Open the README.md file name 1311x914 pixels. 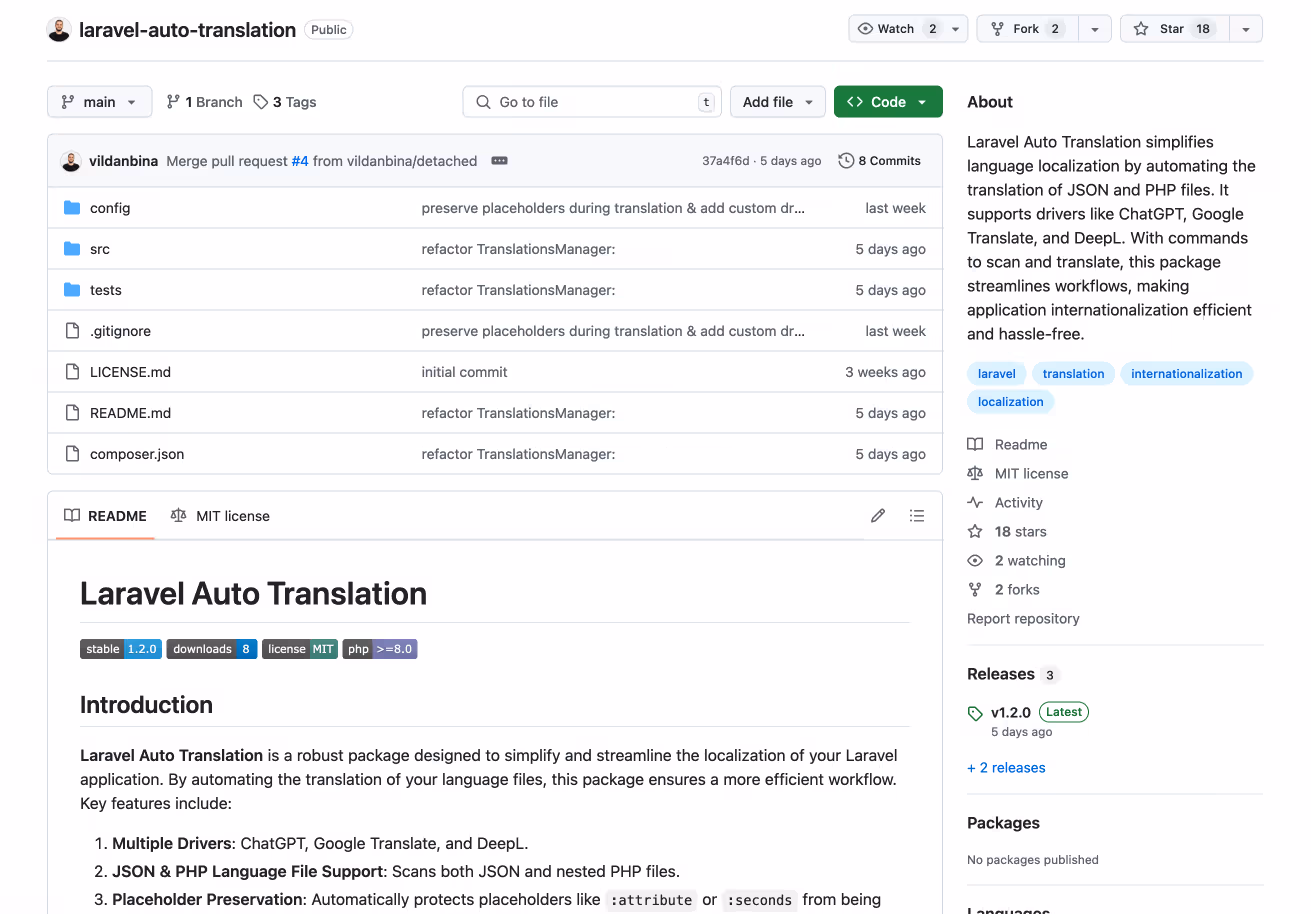130,413
